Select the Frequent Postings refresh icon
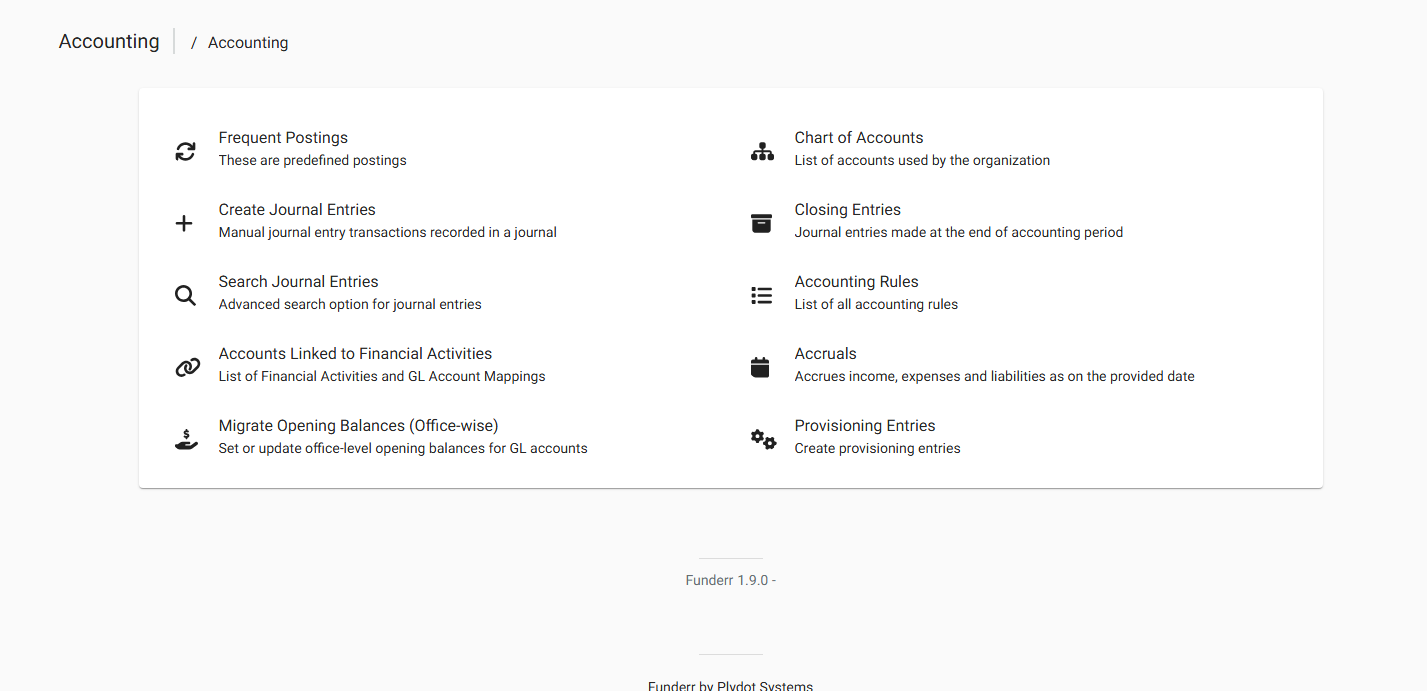Image resolution: width=1427 pixels, height=691 pixels. tap(185, 150)
